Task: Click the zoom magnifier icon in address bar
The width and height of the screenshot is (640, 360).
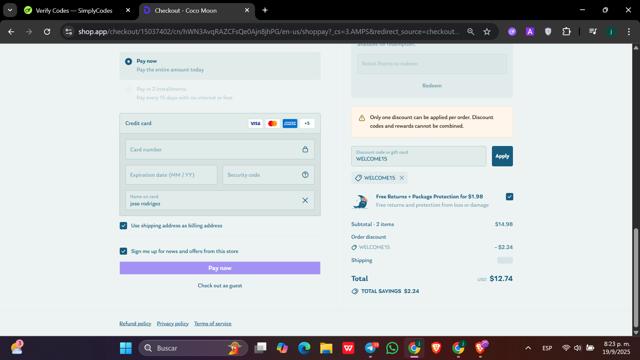Action: click(x=471, y=31)
